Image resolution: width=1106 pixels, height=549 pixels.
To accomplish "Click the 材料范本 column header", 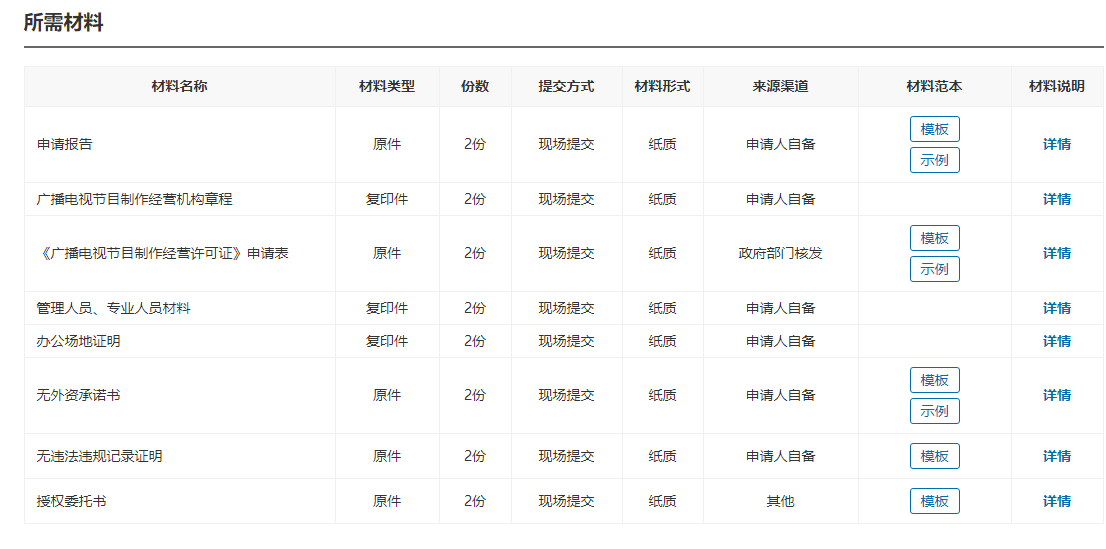I will tap(934, 87).
